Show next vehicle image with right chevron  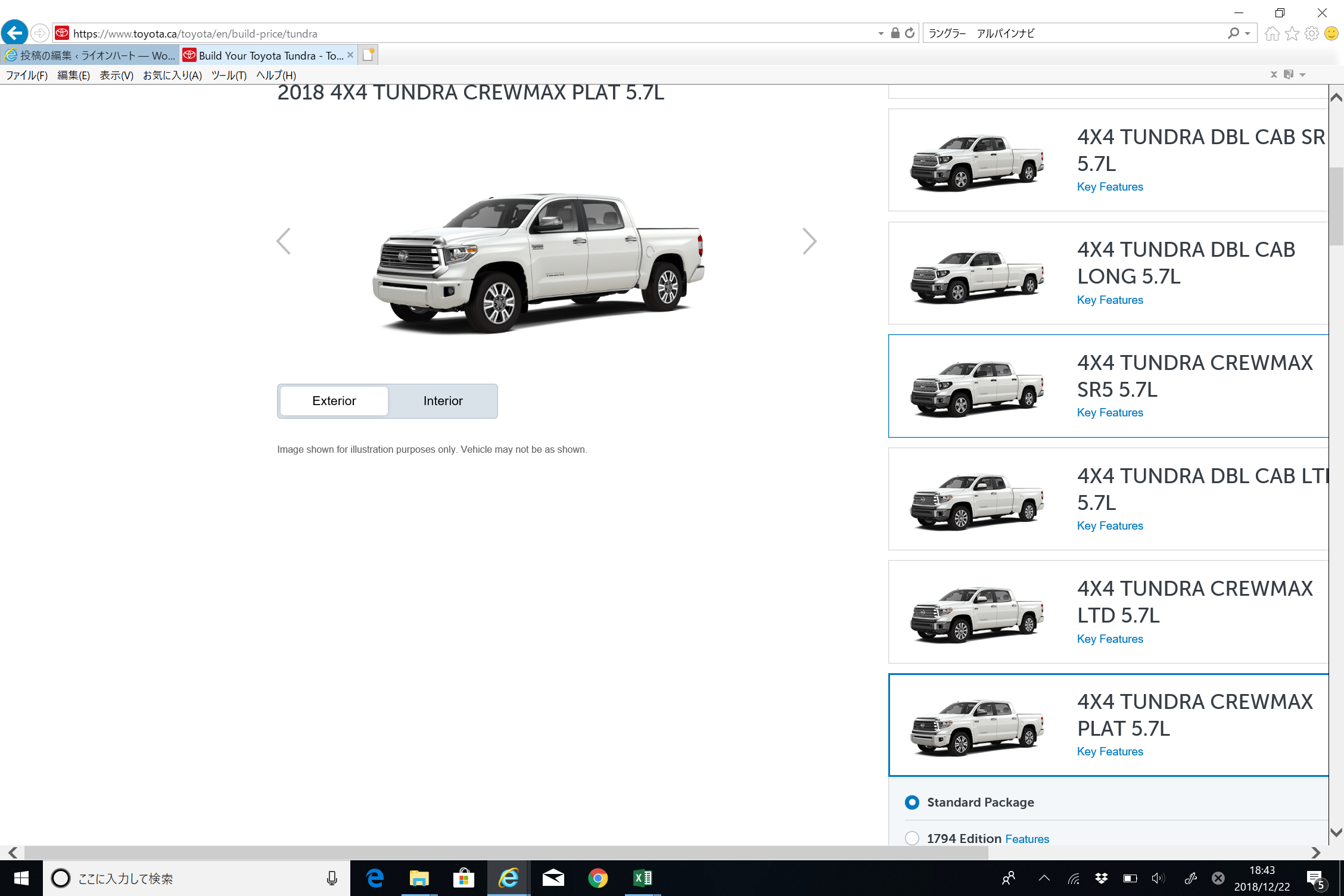pos(809,241)
